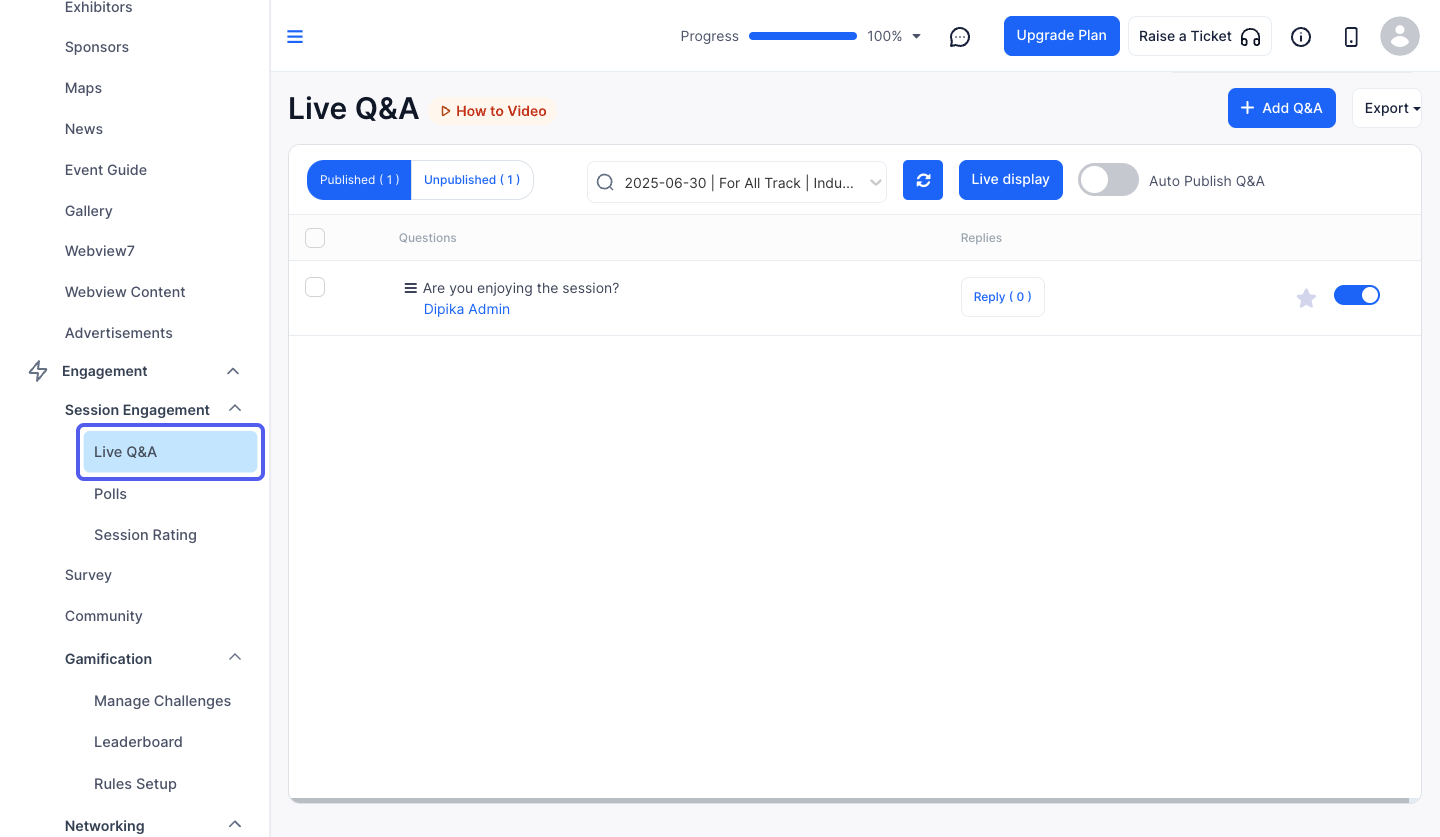
Task: Open the Export dropdown
Action: [1387, 108]
